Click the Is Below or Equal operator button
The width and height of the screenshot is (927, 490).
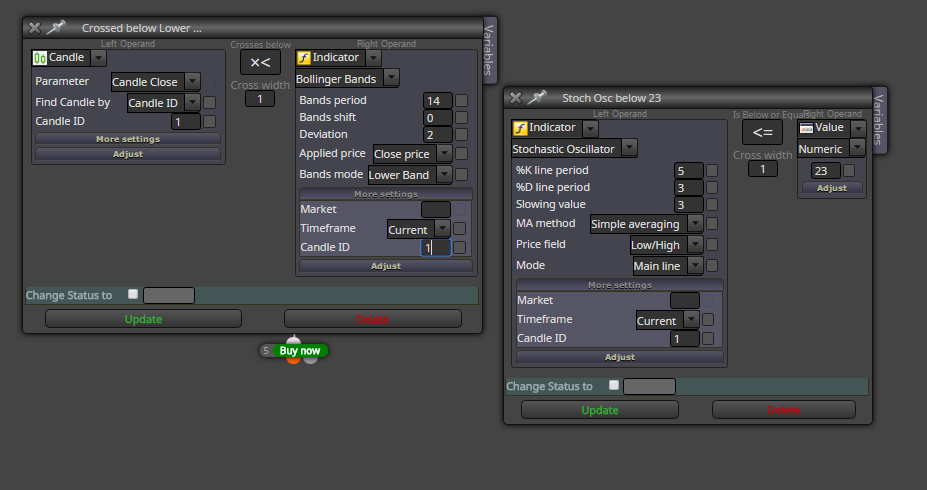tap(762, 132)
